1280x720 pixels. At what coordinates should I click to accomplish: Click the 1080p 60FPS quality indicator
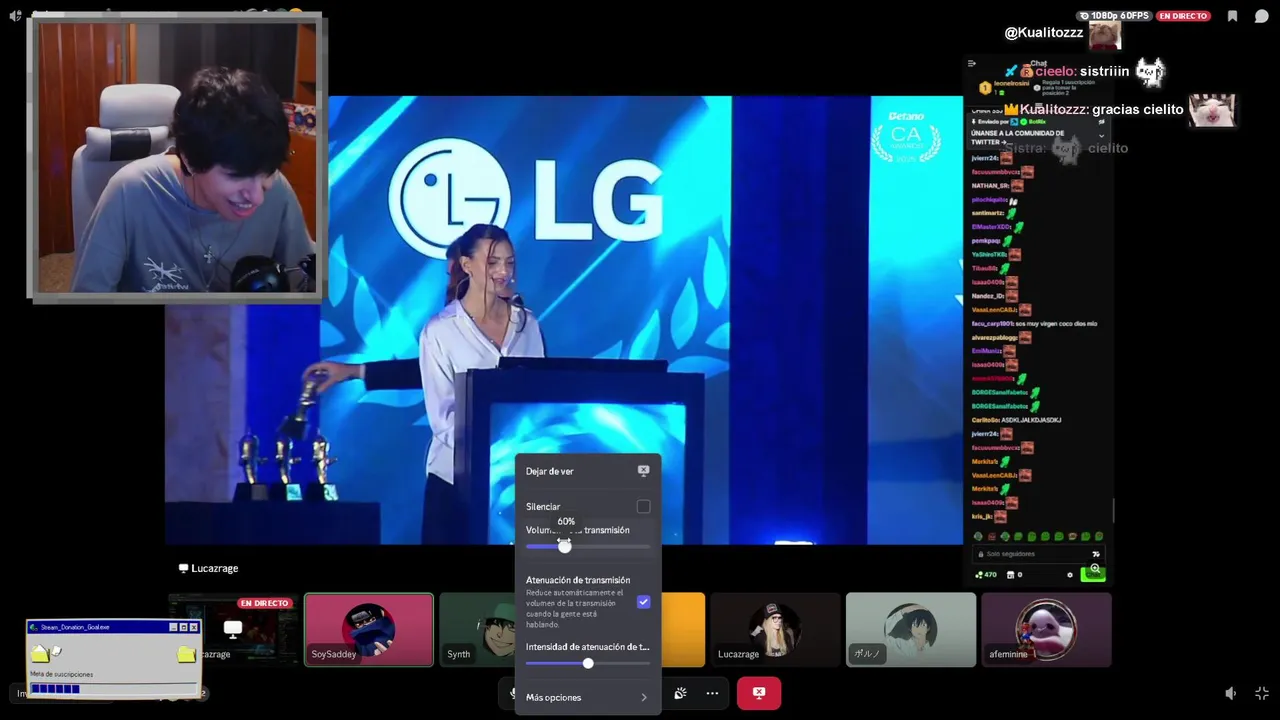coord(1115,16)
